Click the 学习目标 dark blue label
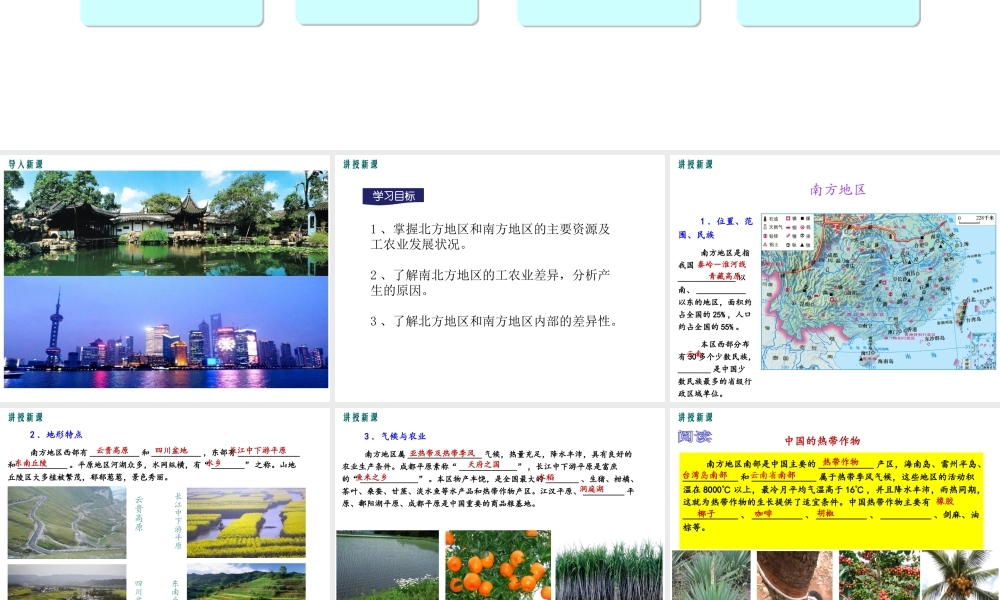The width and height of the screenshot is (1000, 600). coord(393,196)
